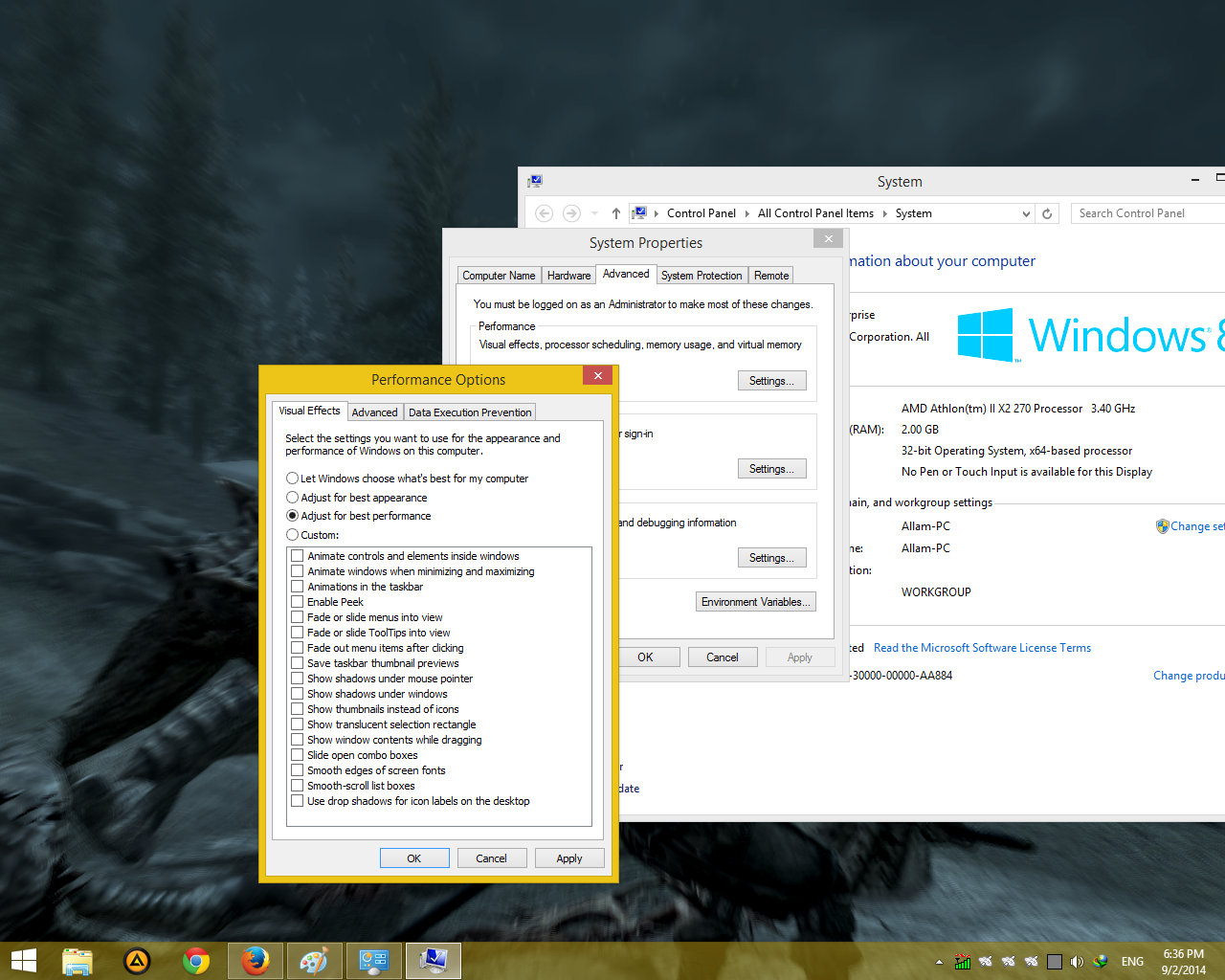Open recent pages dropdown next to forward arrow

click(592, 213)
